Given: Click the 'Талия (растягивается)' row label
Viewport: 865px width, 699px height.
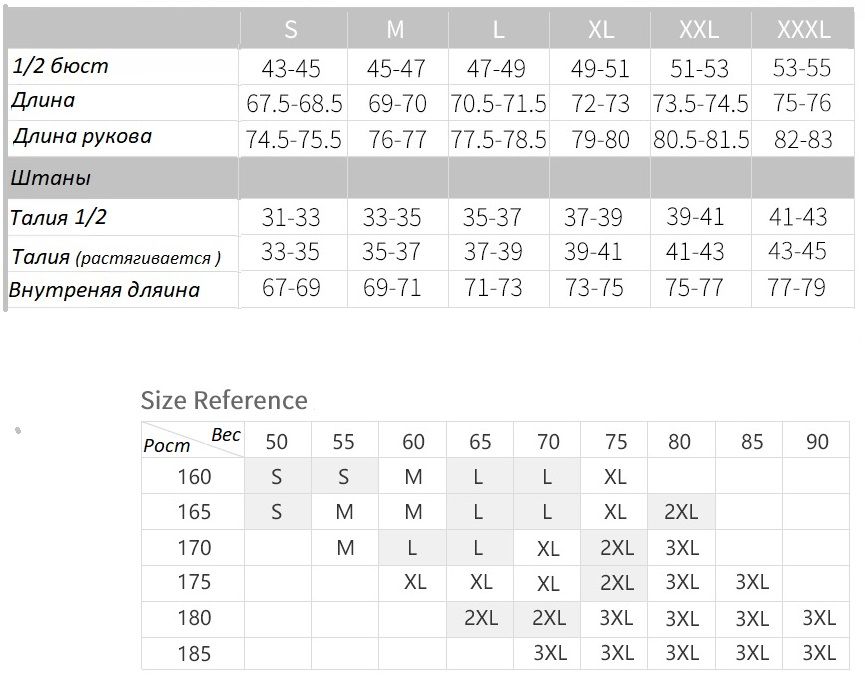Looking at the screenshot, I should tap(116, 256).
